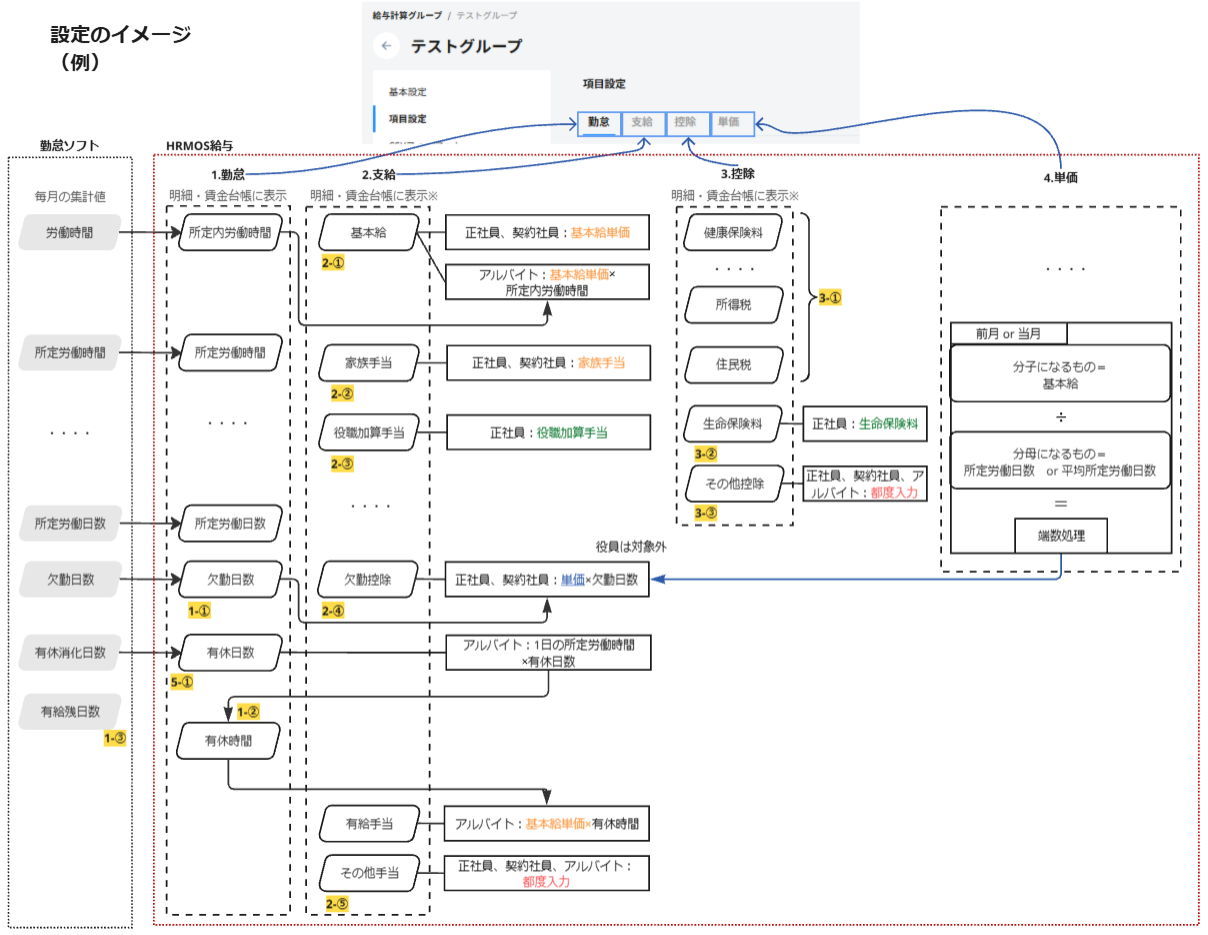Viewport: 1208px width, 935px height.
Task: Click the 有休消化日数 attendance tag
Action: tap(69, 654)
